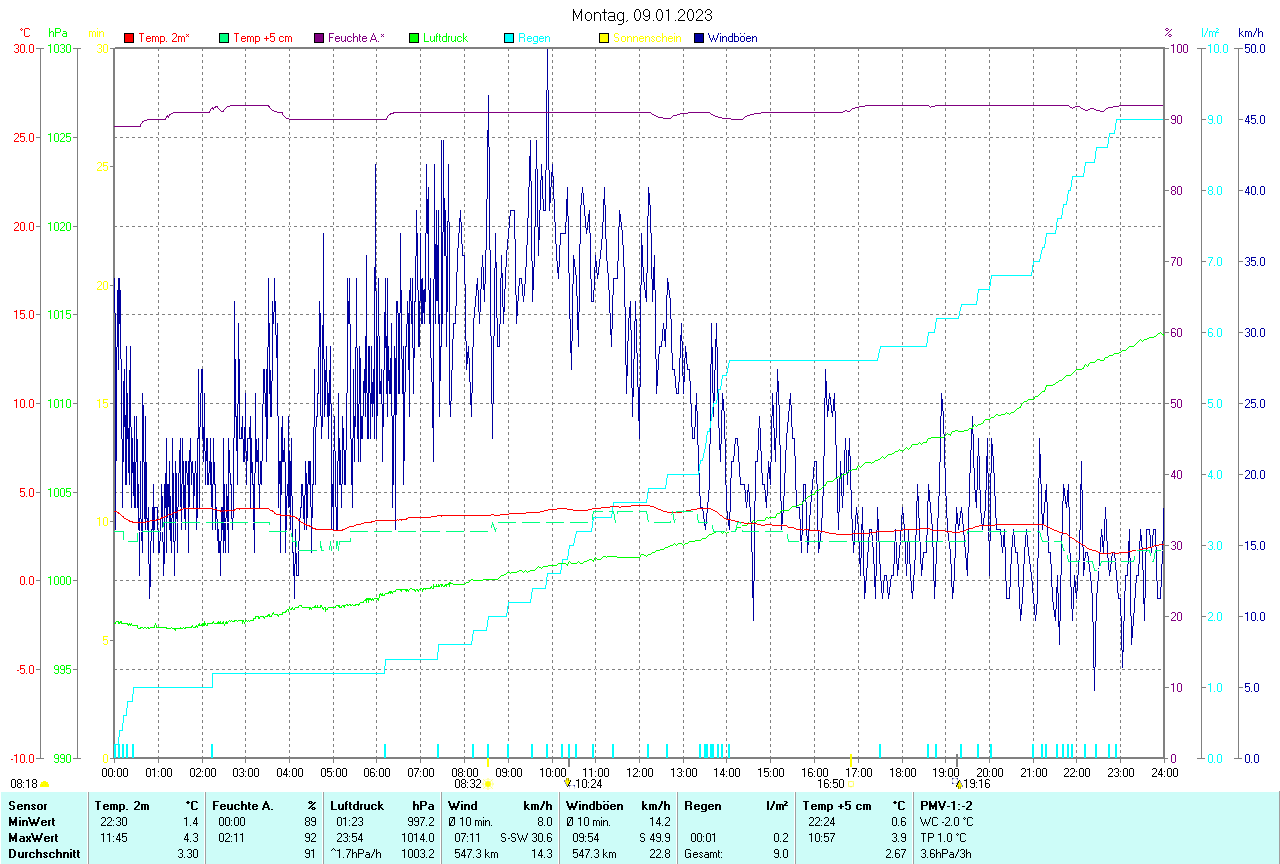Screen dimensions: 1280x864
Task: Click the 1030 hPa axis tick label
Action: tap(58, 48)
